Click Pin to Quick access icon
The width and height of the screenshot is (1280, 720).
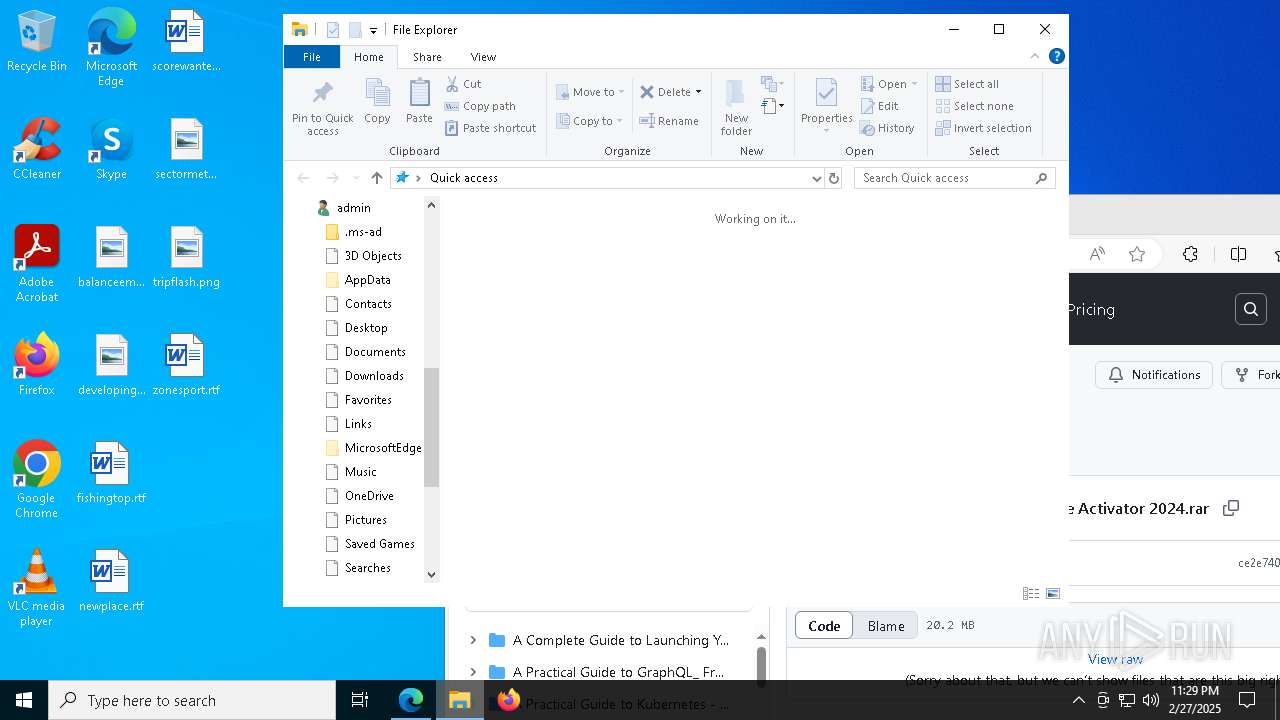(x=322, y=108)
